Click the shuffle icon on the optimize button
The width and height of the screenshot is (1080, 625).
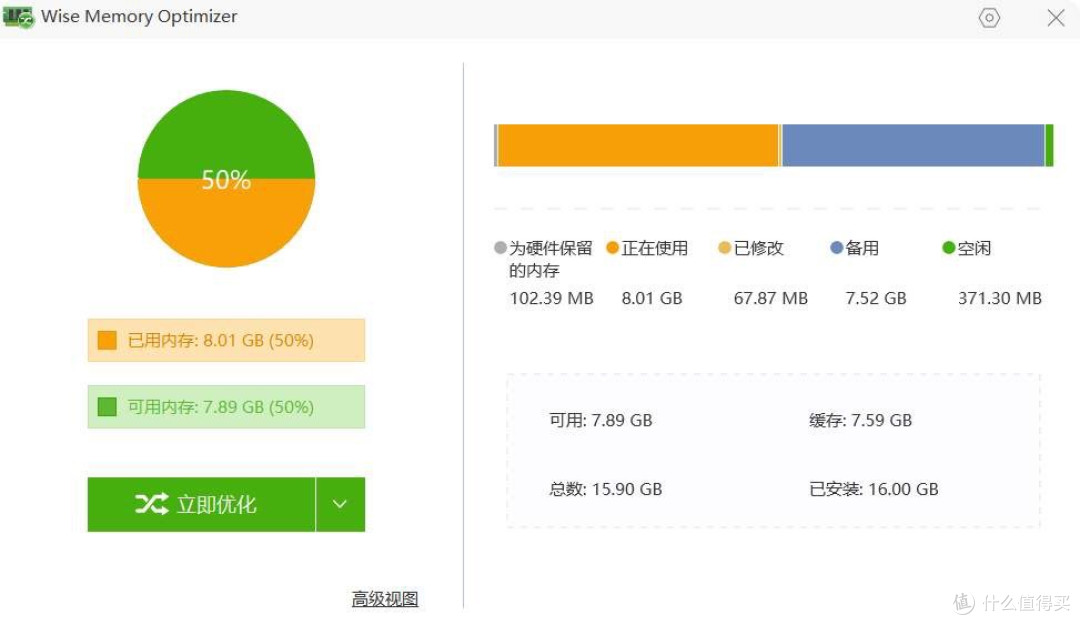[152, 504]
